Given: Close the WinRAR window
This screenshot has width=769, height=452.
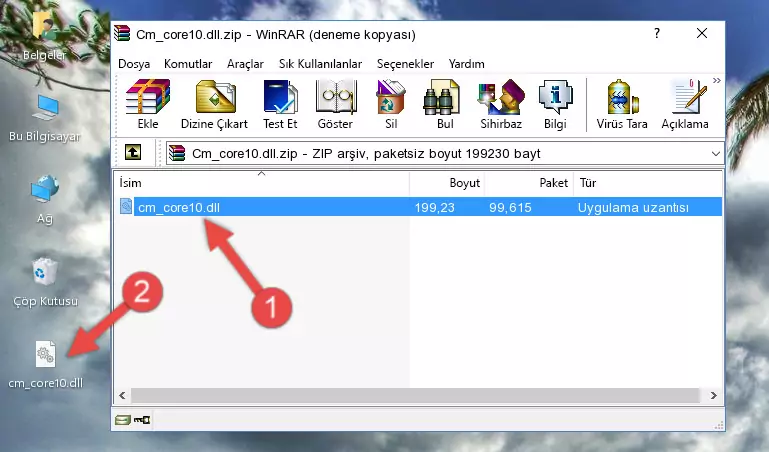Looking at the screenshot, I should [702, 33].
